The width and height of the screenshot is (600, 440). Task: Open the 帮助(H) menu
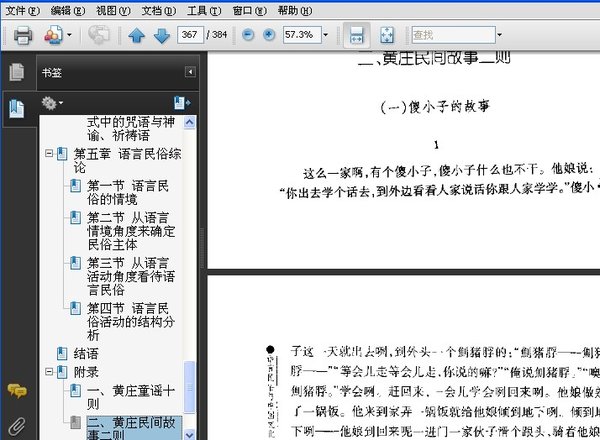click(295, 11)
